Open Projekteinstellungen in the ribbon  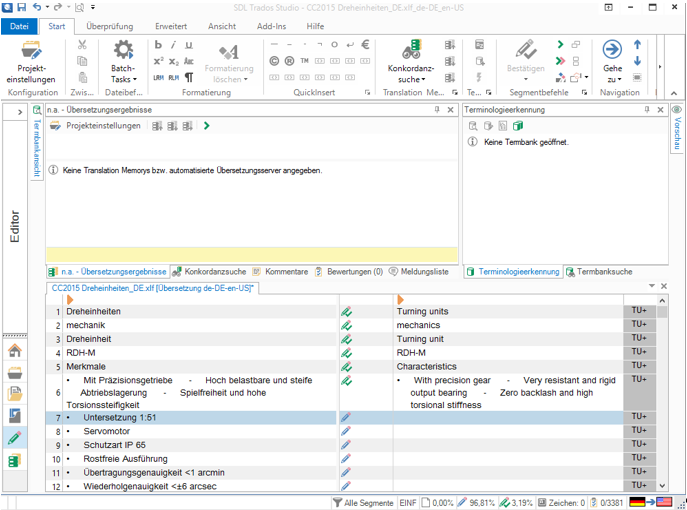(31, 62)
